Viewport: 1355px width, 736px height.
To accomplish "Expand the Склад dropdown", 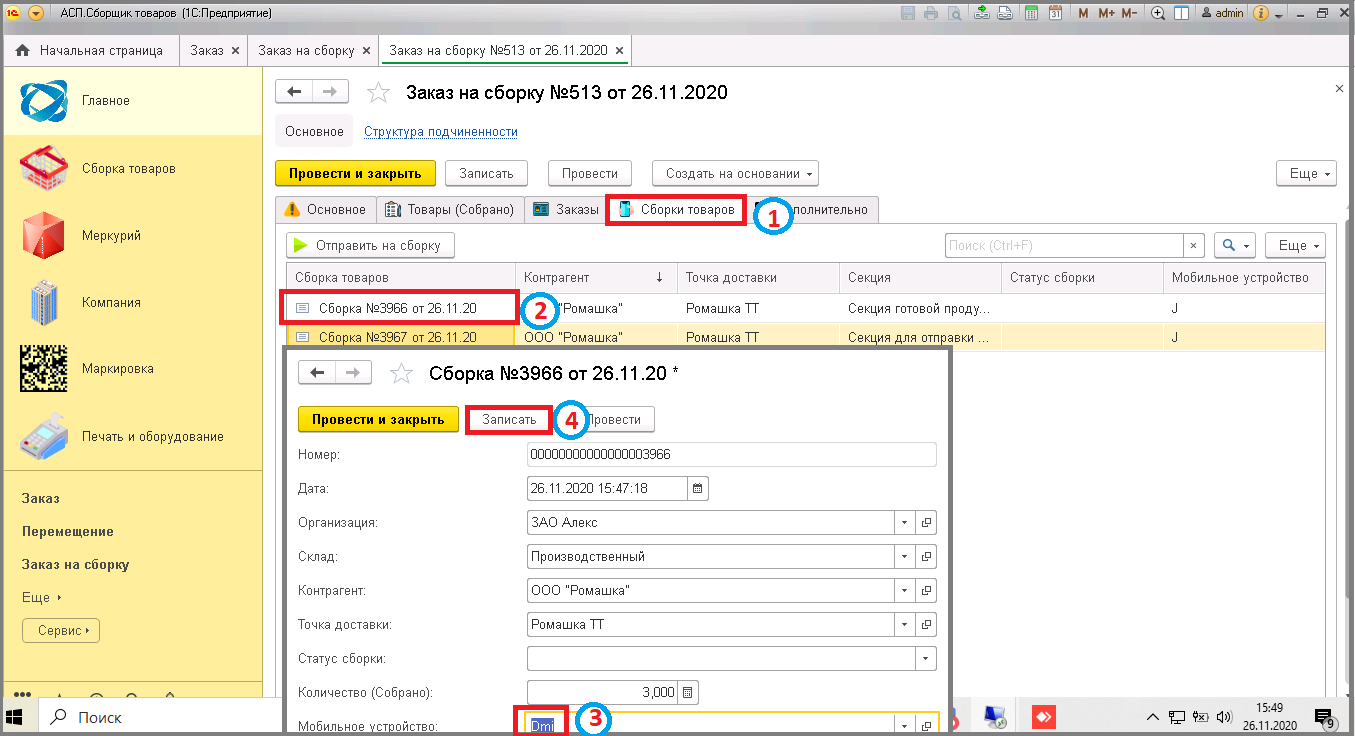I will pyautogui.click(x=905, y=557).
